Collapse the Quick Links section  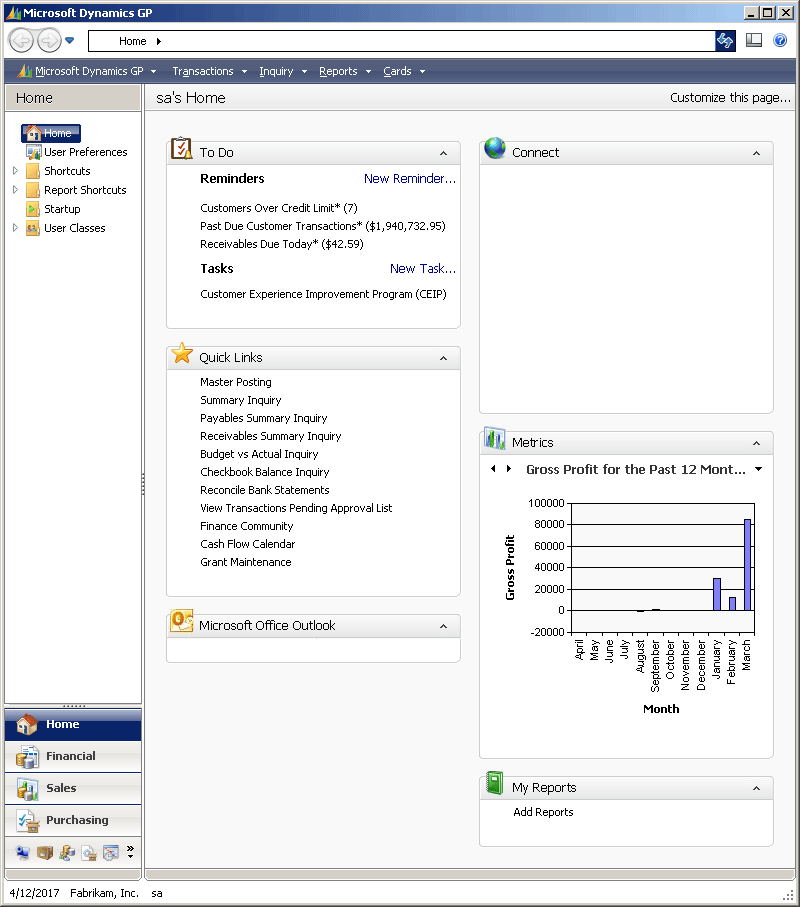click(x=444, y=359)
